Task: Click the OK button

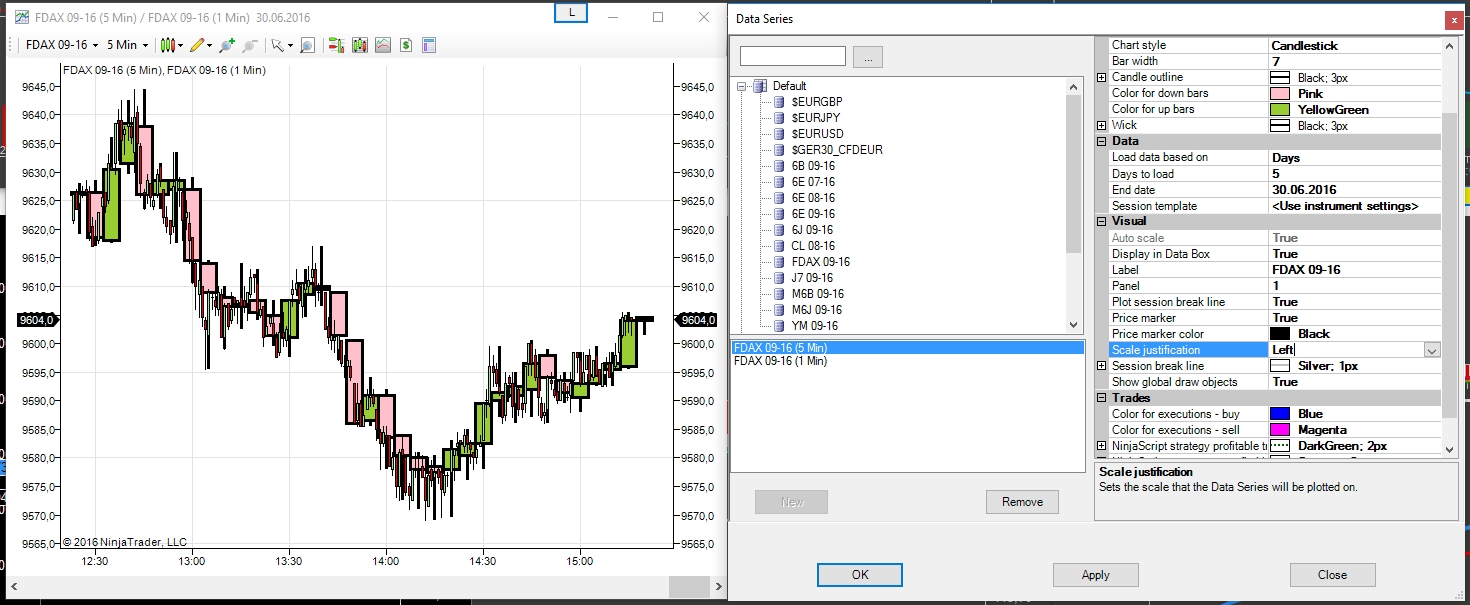Action: click(x=860, y=575)
